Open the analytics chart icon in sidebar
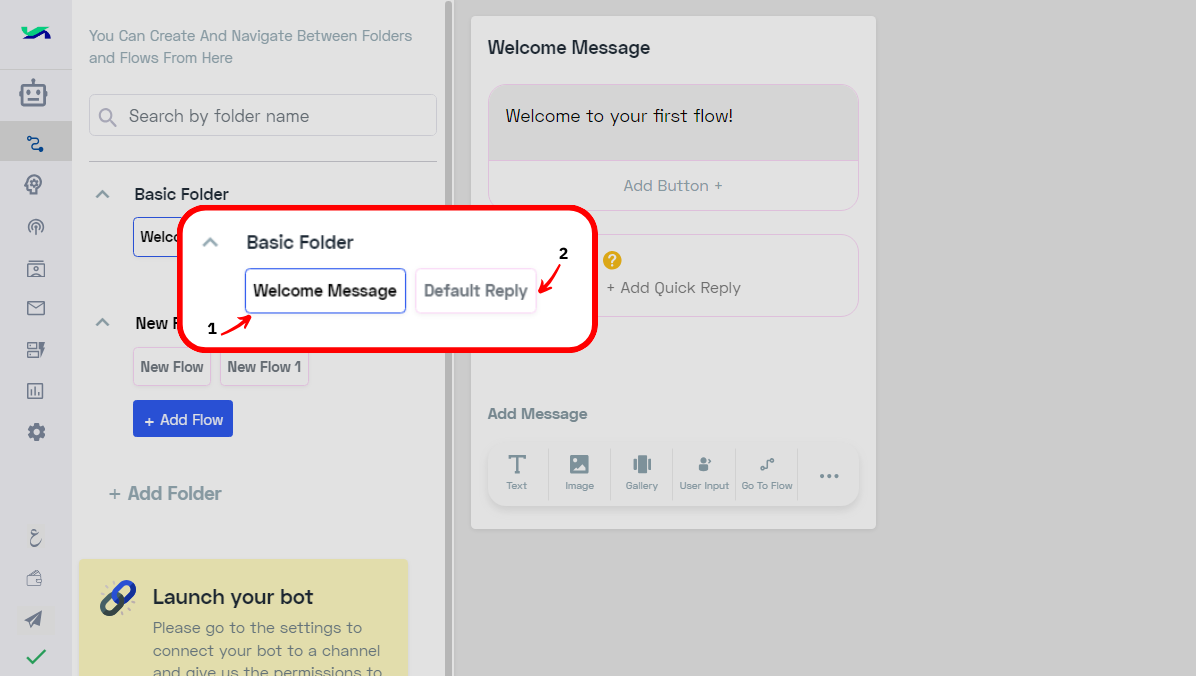 click(x=35, y=391)
